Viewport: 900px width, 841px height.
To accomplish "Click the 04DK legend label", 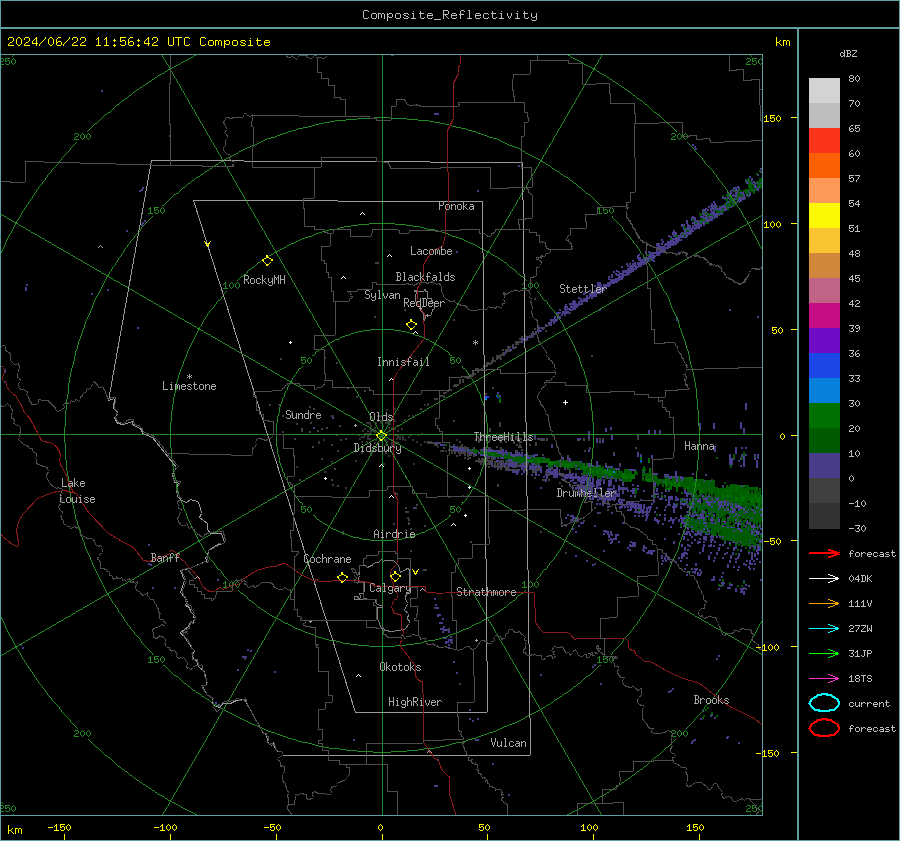I will coord(860,579).
